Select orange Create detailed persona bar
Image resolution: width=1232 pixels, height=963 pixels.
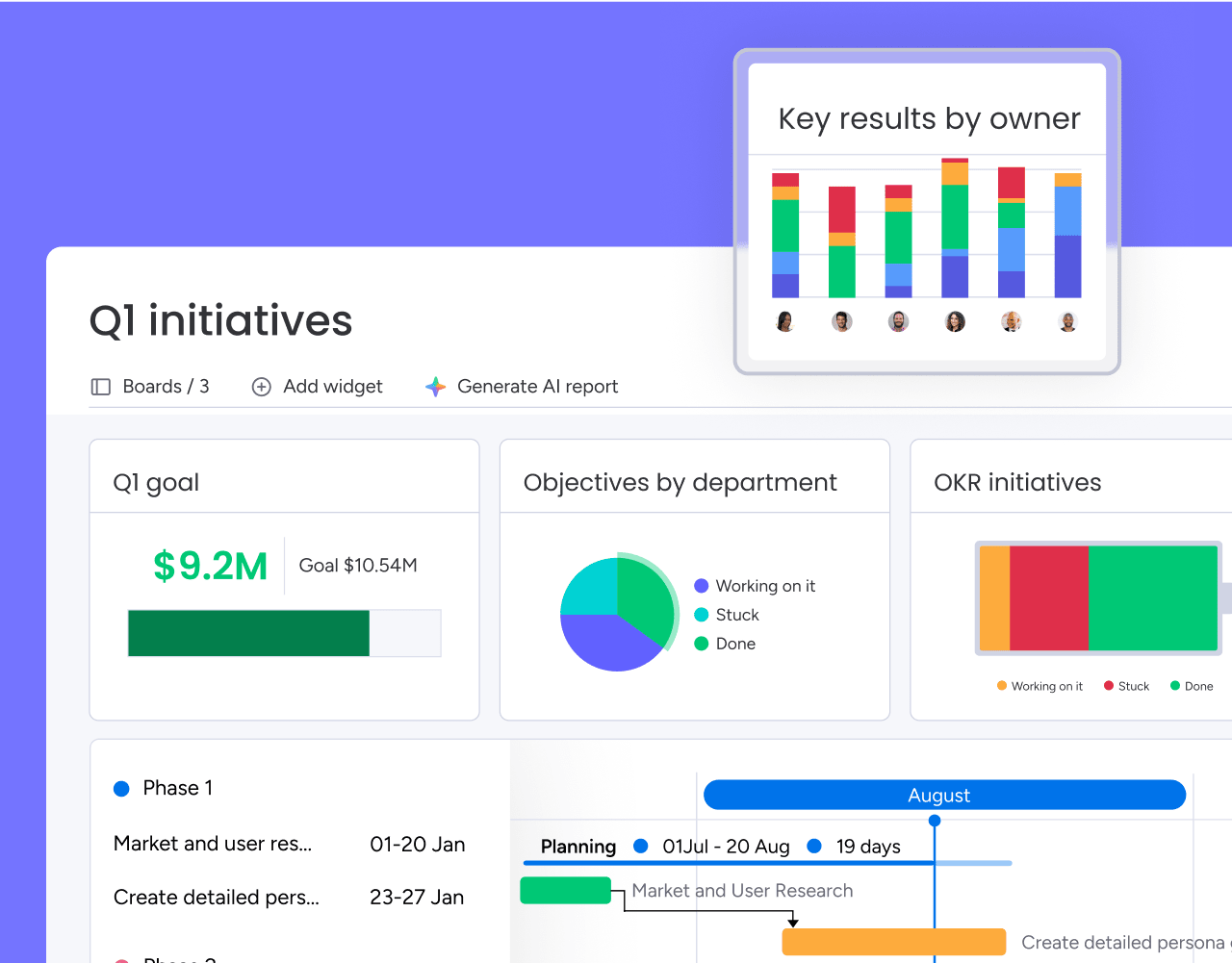[894, 942]
